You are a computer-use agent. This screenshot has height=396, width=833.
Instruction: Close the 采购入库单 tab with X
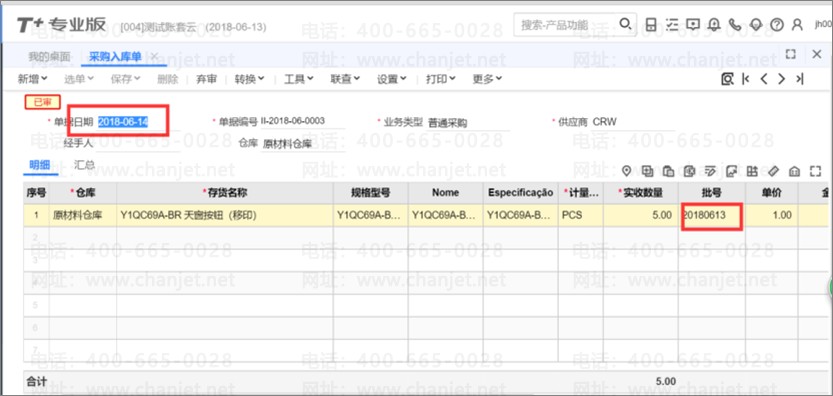154,56
